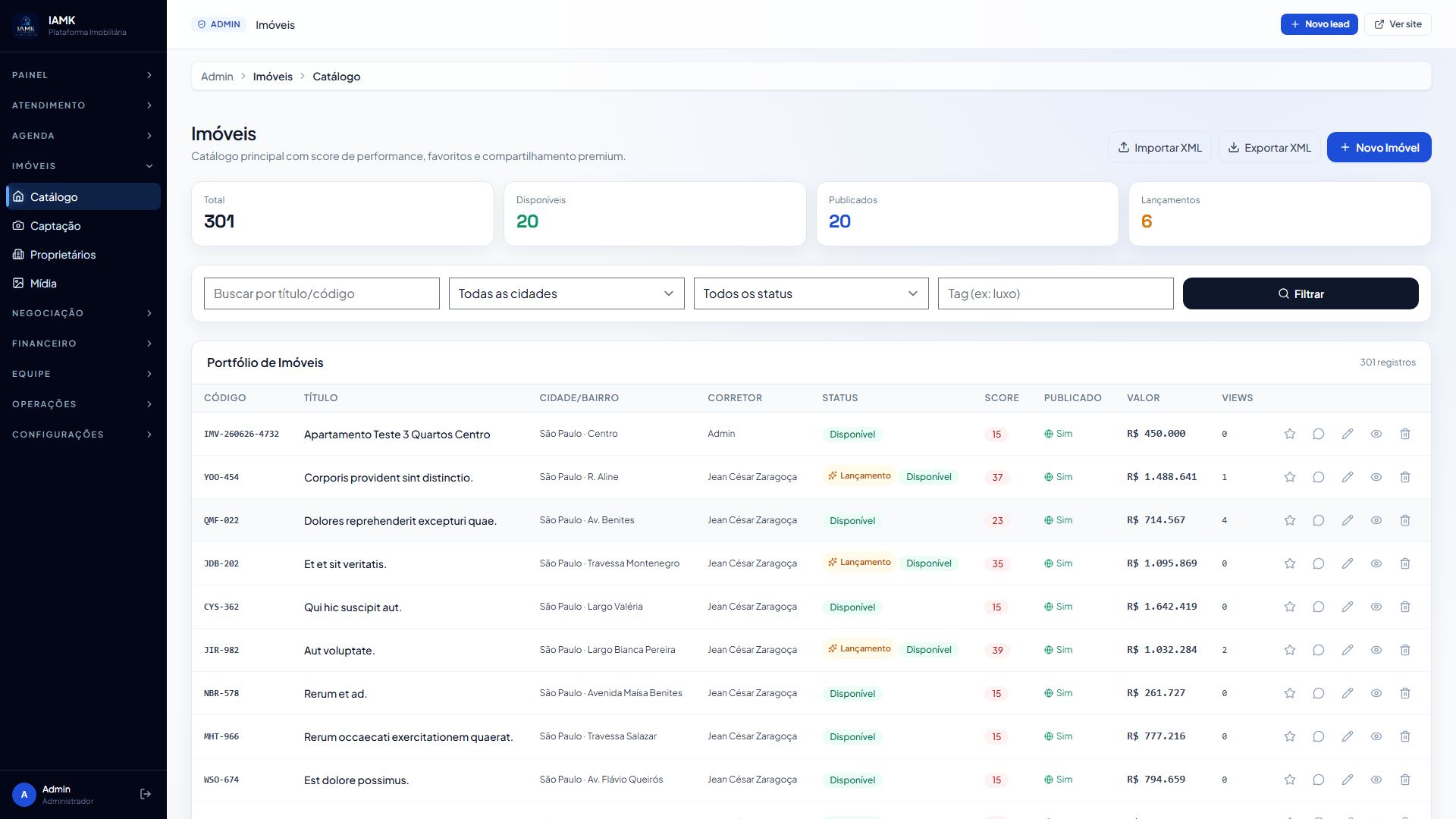This screenshot has height=819, width=1456.
Task: Click the Exportar XML button
Action: click(x=1269, y=147)
